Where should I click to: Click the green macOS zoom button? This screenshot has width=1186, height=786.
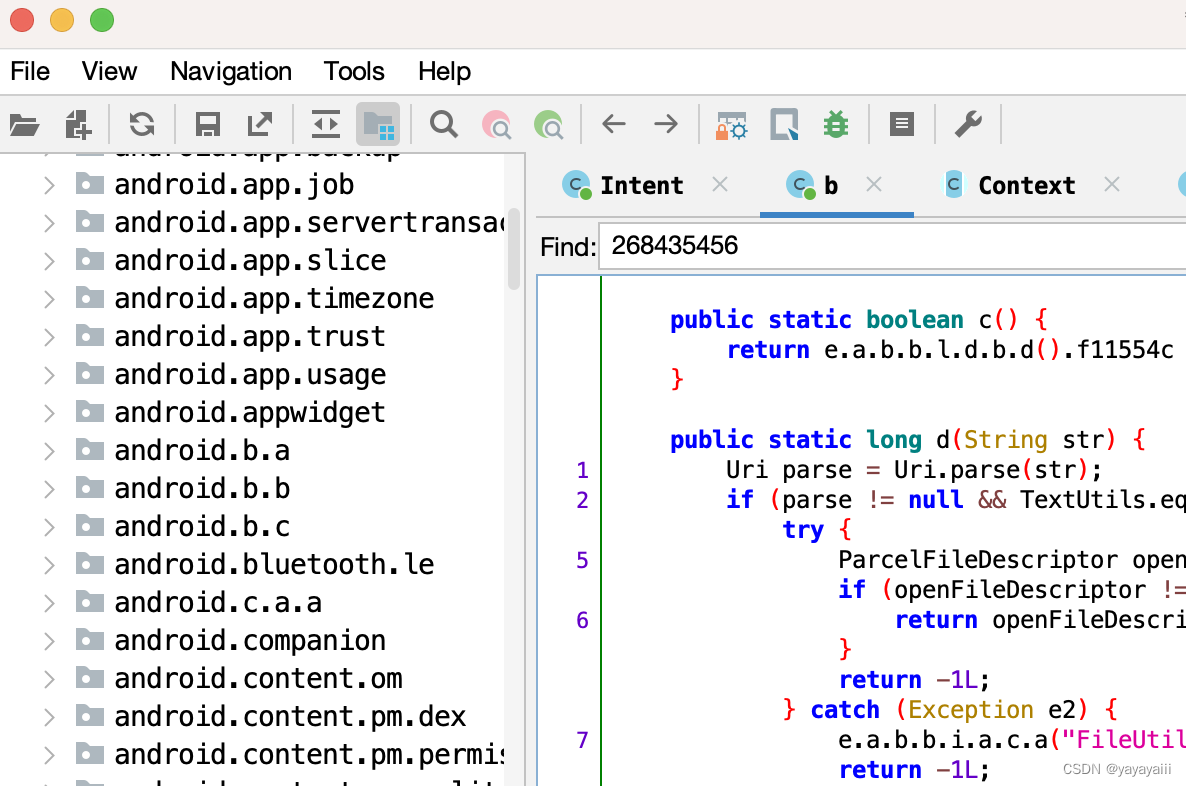pos(102,20)
